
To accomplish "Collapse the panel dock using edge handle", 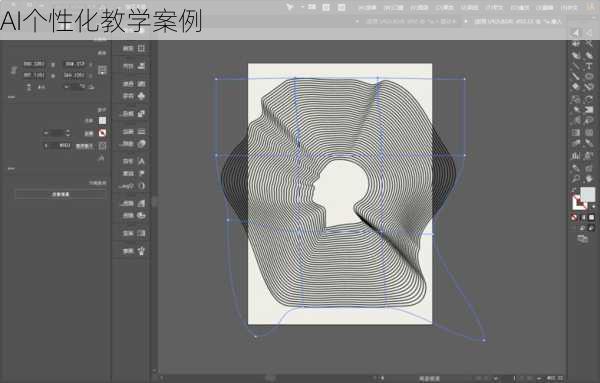I will click(x=154, y=202).
